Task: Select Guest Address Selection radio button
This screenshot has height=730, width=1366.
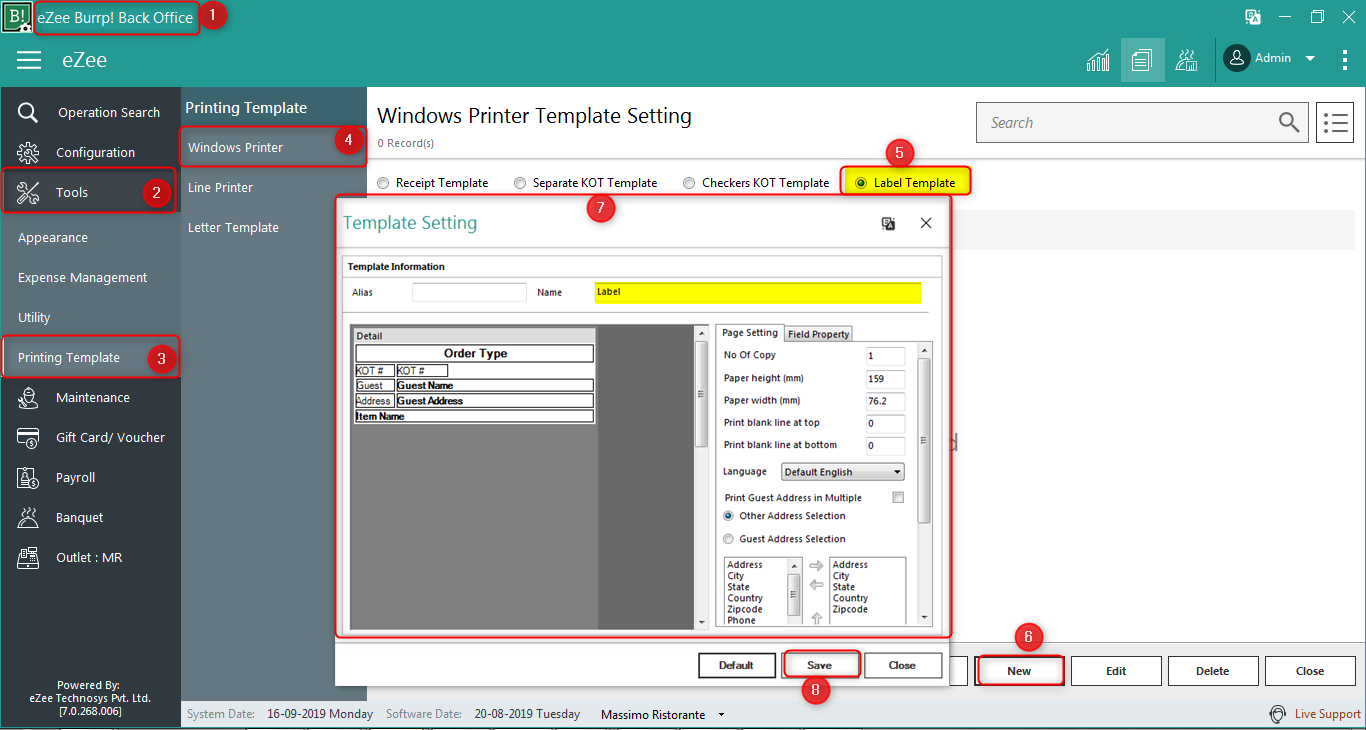Action: pyautogui.click(x=728, y=539)
